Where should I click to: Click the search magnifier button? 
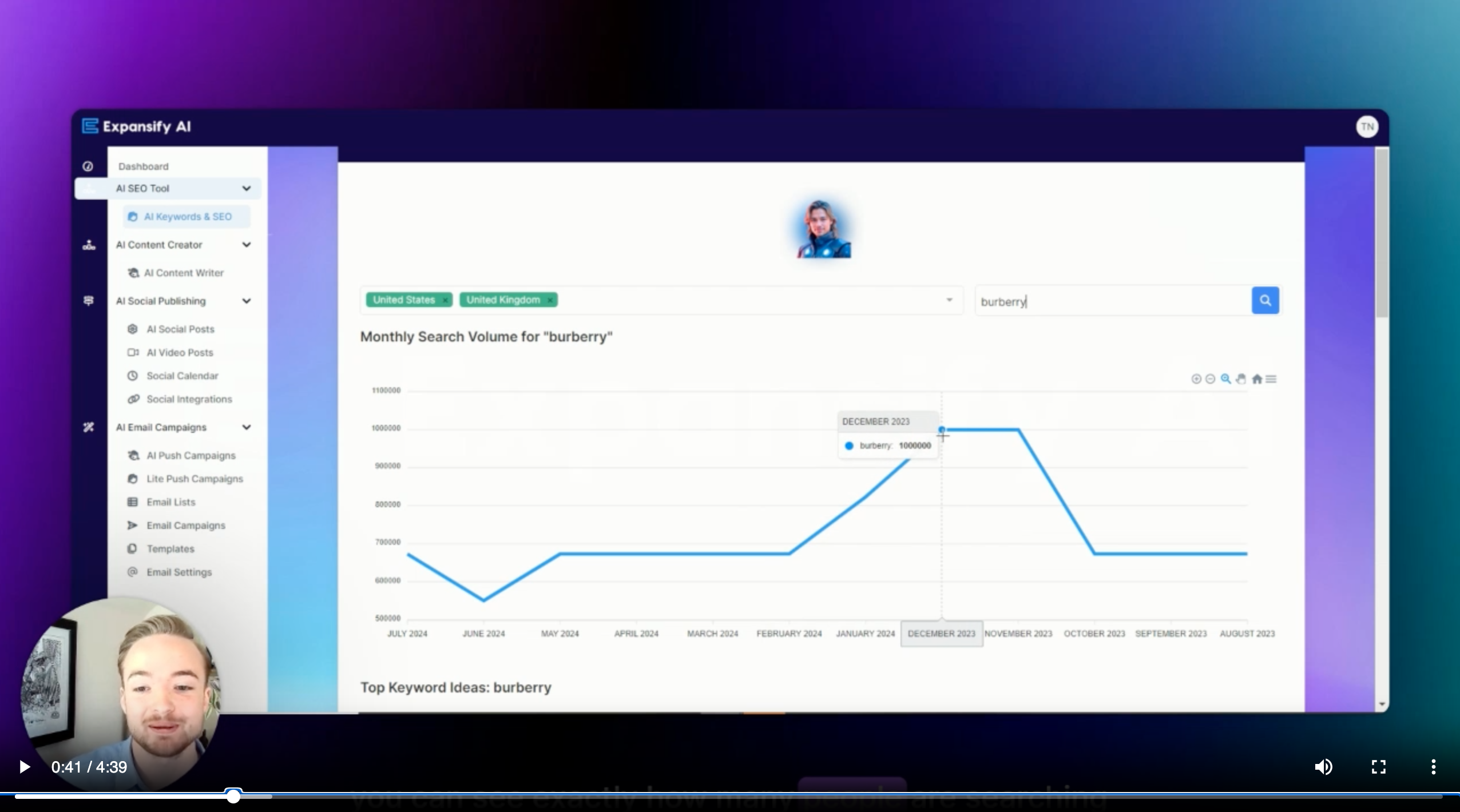click(x=1265, y=300)
